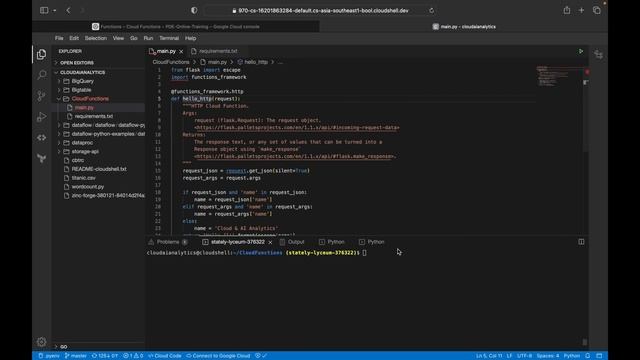This screenshot has width=640, height=360.
Task: Expand the OPEN EDITORS section
Action: [77, 62]
